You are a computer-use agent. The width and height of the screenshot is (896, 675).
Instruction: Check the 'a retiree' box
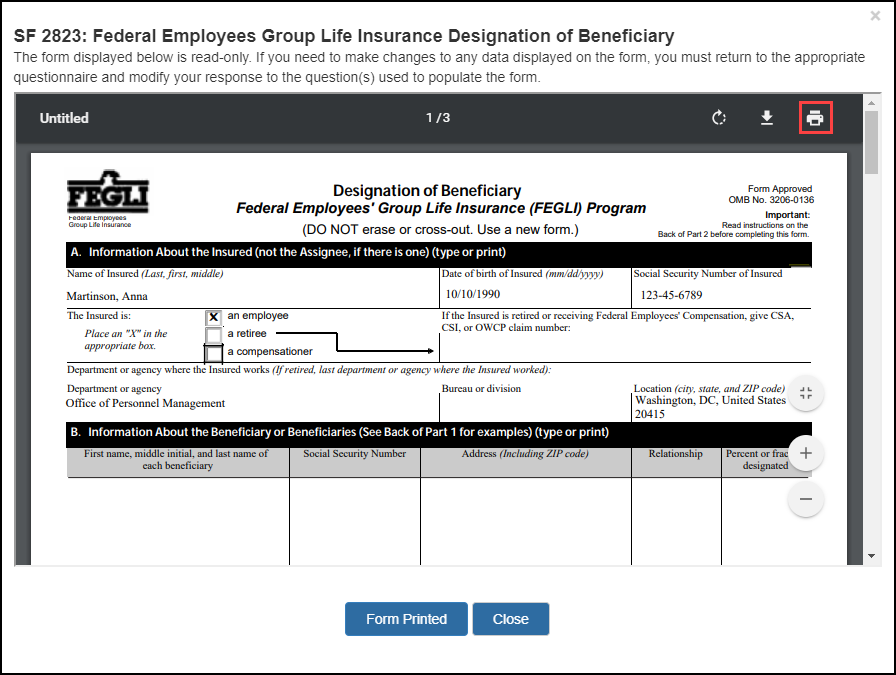tap(213, 335)
